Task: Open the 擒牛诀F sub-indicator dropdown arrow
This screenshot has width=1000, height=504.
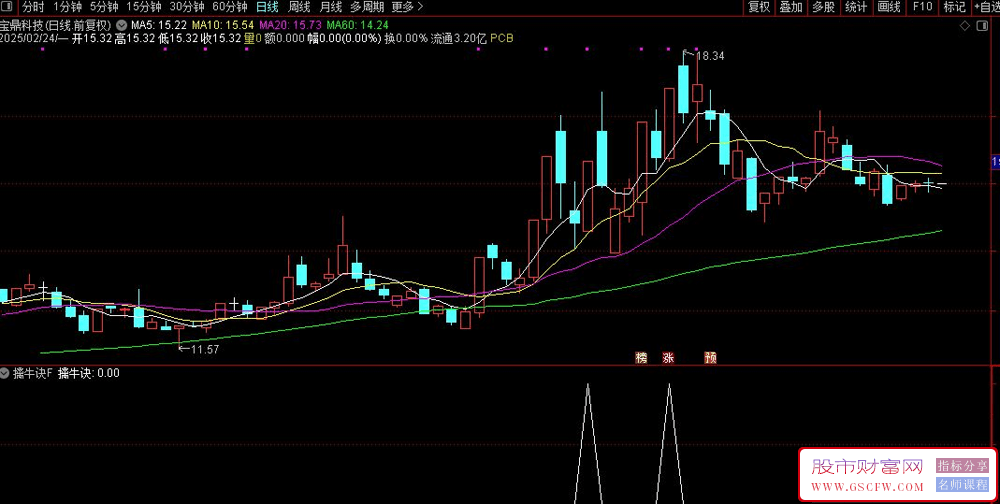Action: (x=5, y=373)
